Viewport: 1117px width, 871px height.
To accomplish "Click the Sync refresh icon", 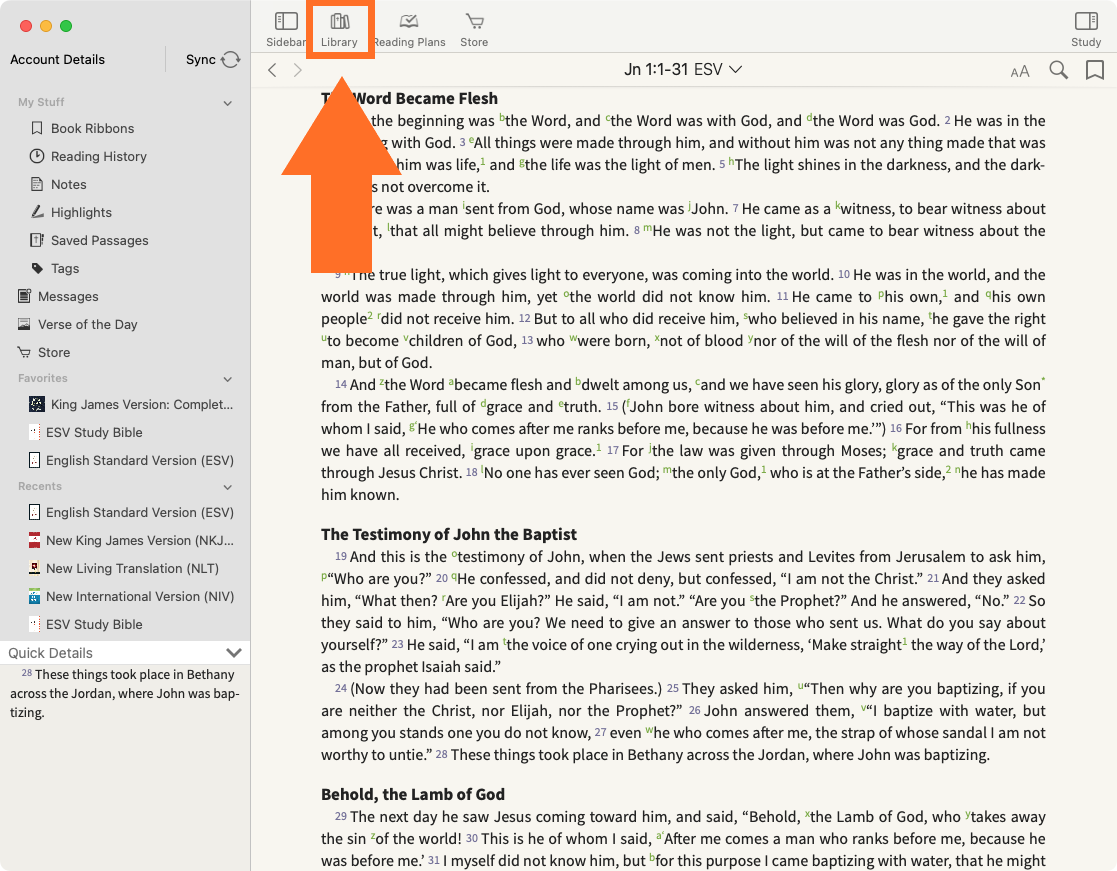I will pos(231,59).
